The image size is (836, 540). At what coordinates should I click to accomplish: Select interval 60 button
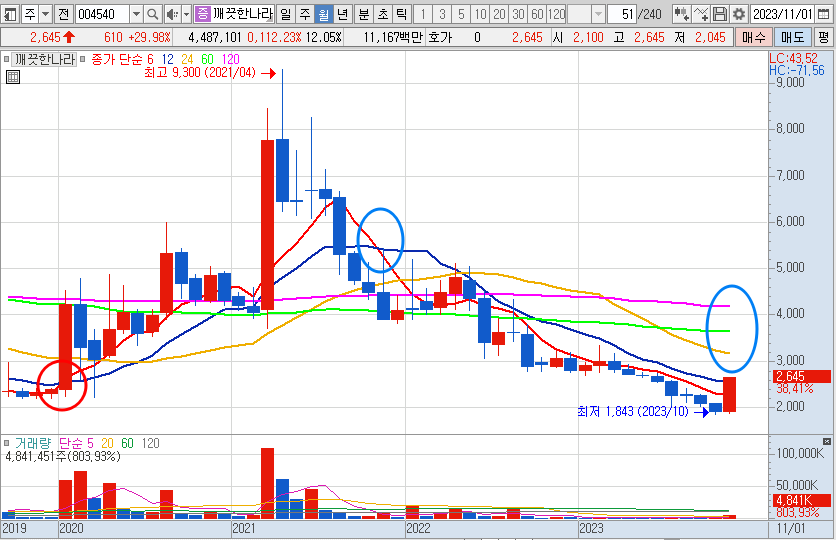[537, 14]
